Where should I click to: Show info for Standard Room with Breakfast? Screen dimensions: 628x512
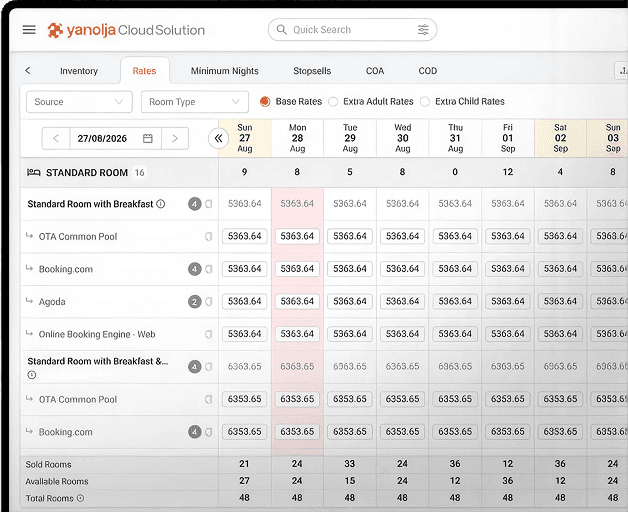coord(161,204)
